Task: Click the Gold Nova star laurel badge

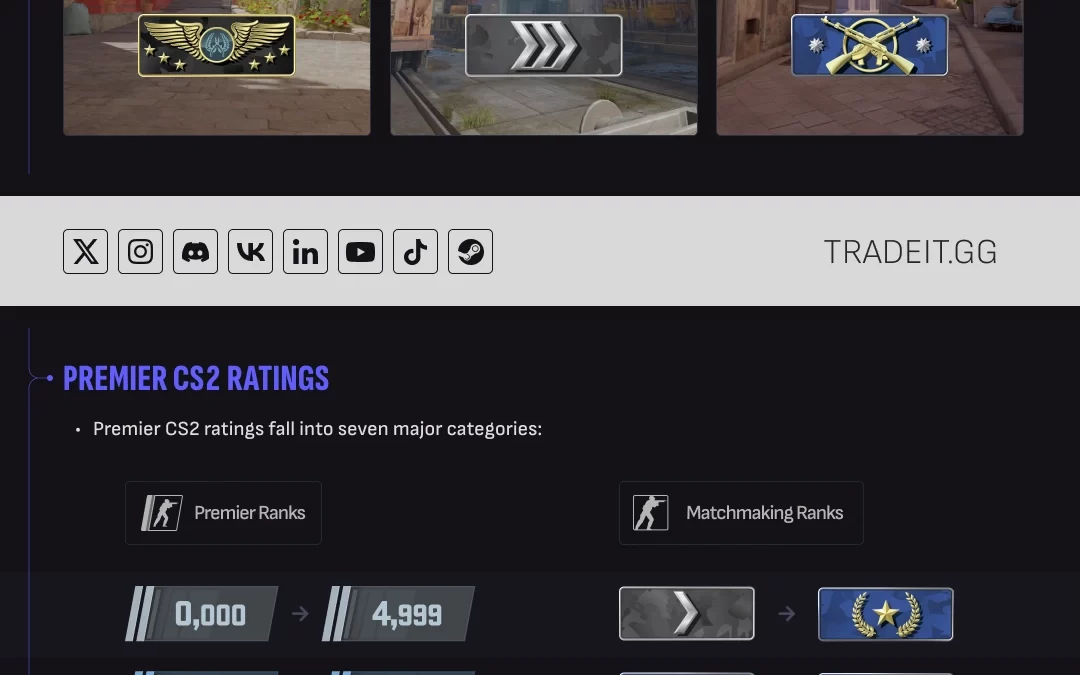Action: [x=886, y=614]
